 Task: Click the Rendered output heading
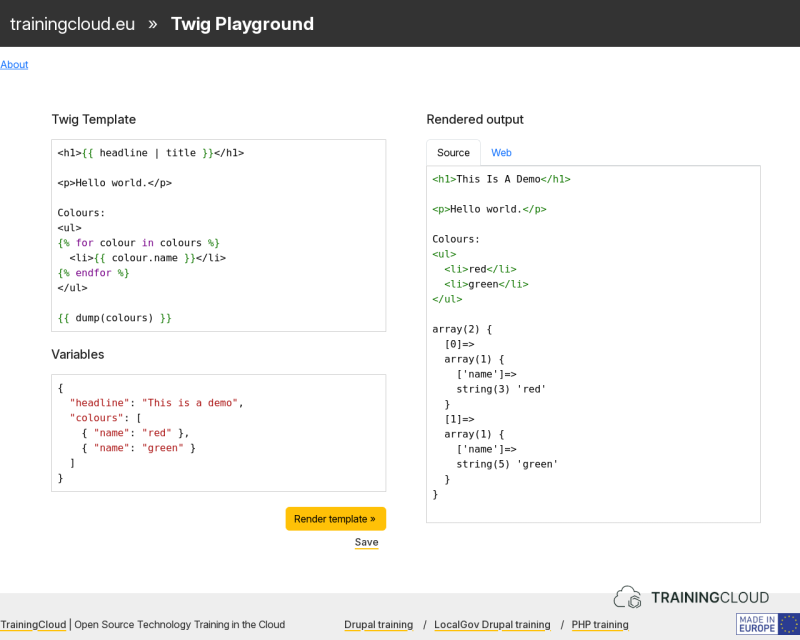(x=475, y=119)
